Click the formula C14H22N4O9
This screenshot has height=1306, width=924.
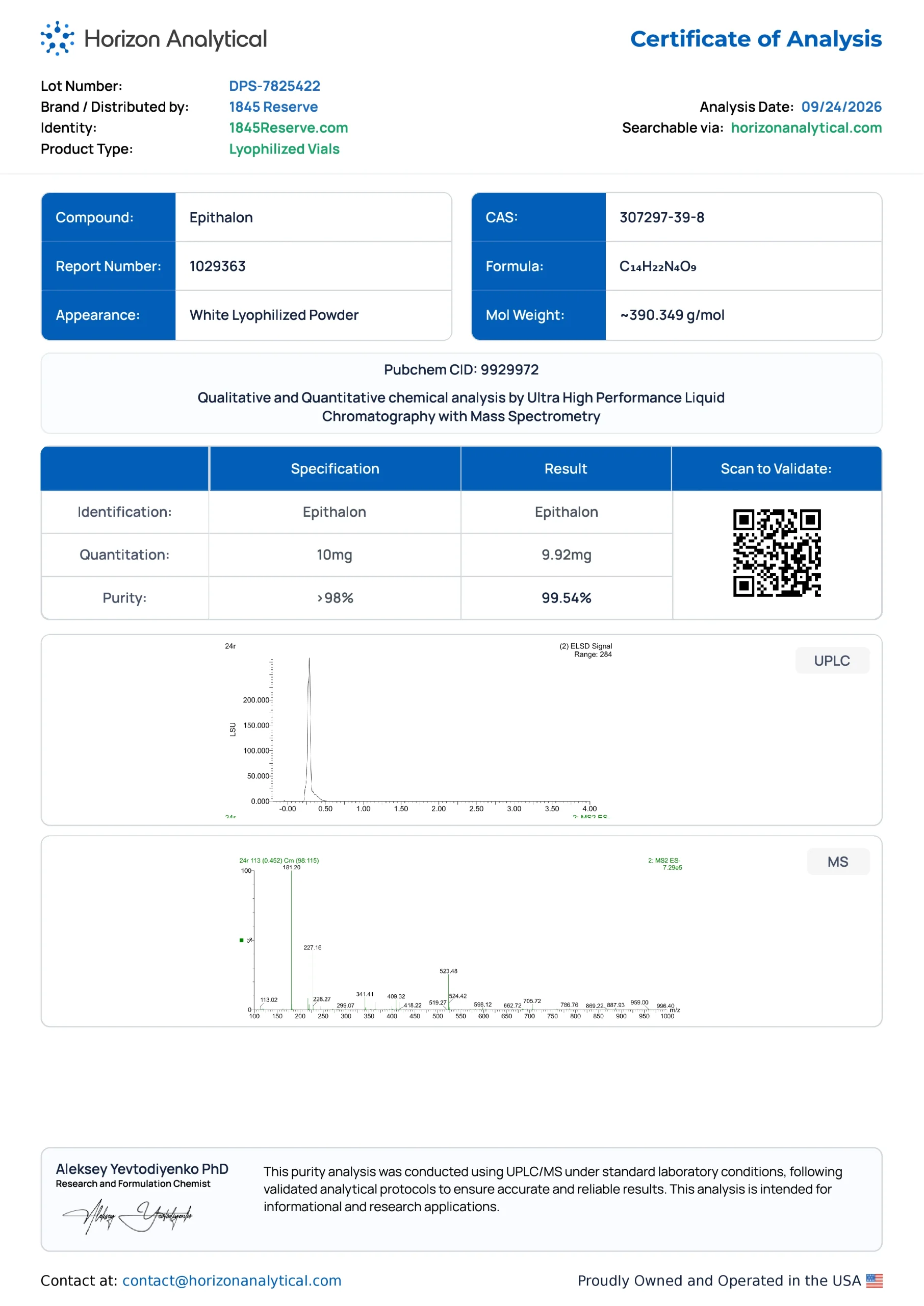click(658, 266)
